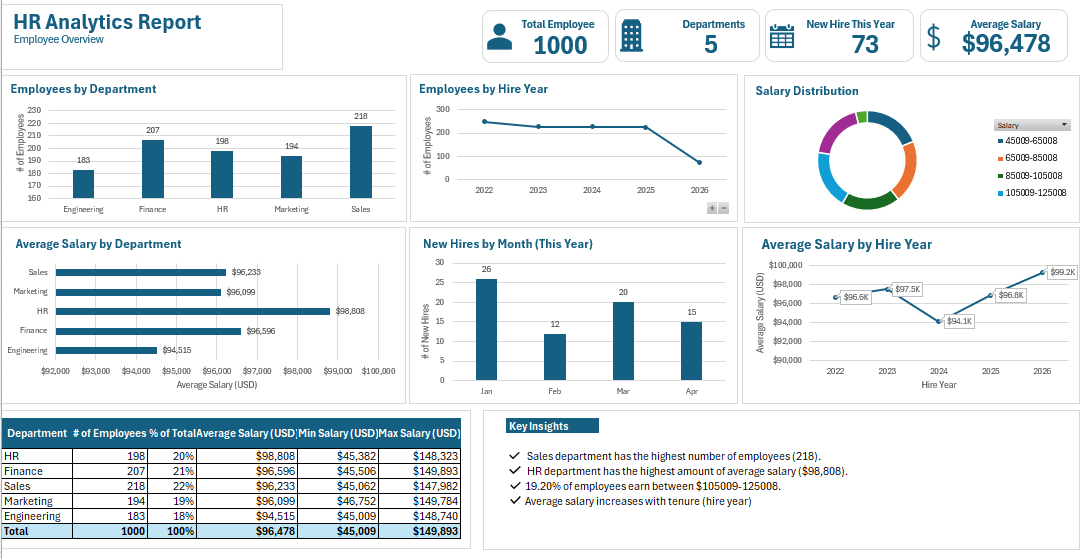Click the Average Salary by Hire Year title

847,244
